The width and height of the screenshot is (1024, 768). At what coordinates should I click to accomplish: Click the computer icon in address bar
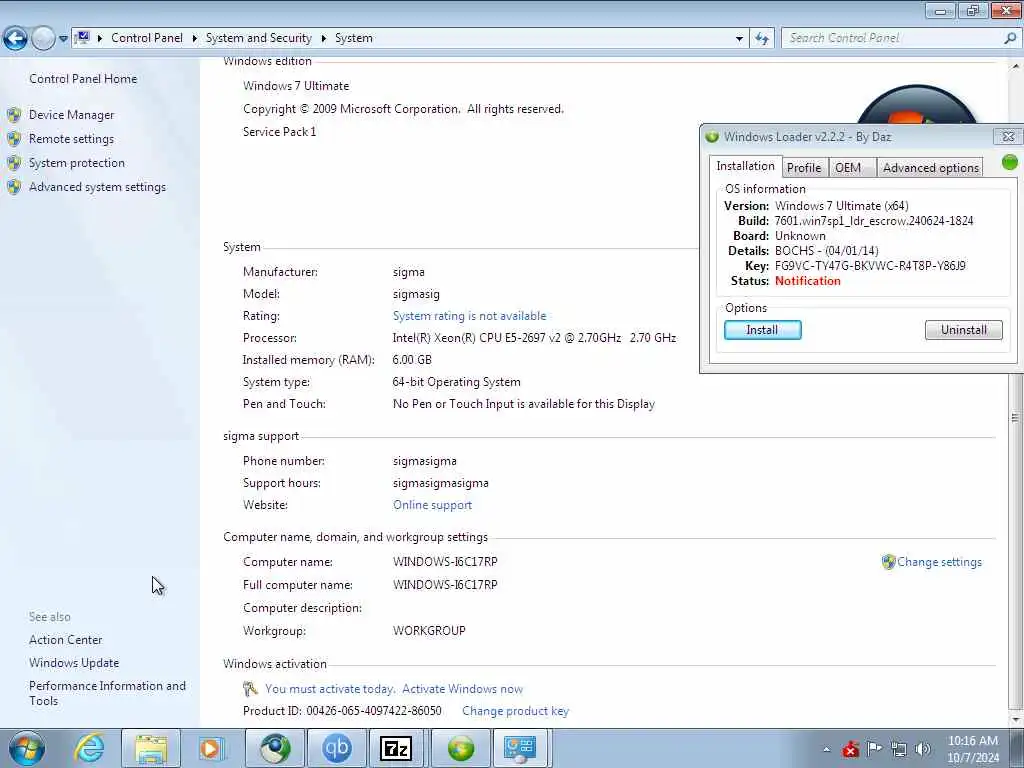pyautogui.click(x=82, y=38)
